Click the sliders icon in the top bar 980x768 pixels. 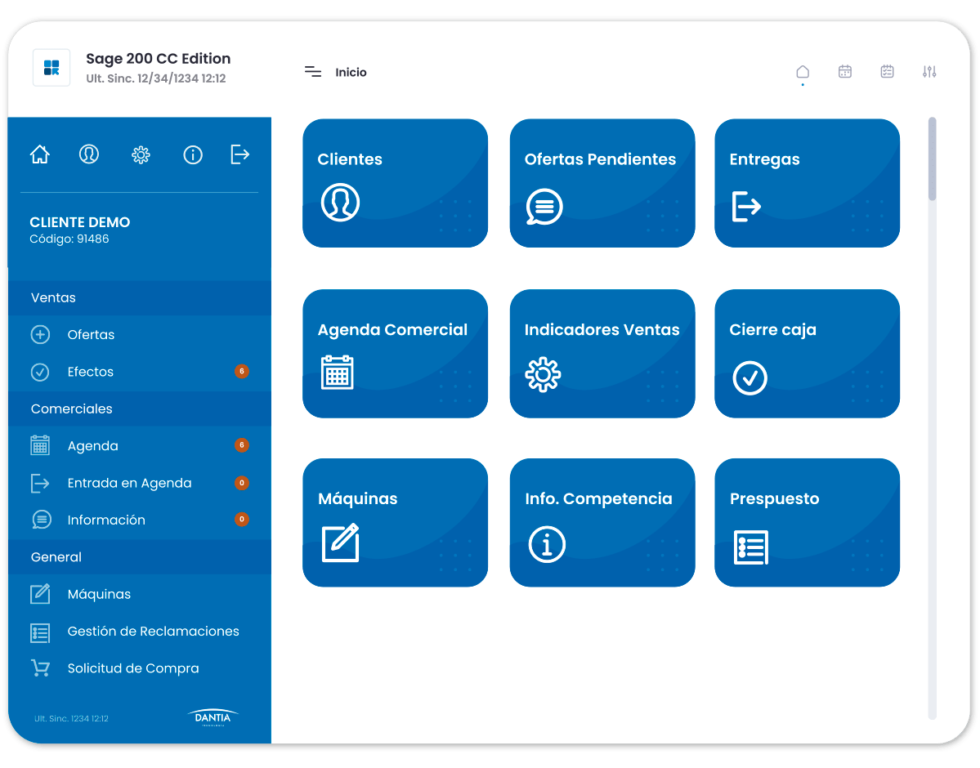(929, 72)
